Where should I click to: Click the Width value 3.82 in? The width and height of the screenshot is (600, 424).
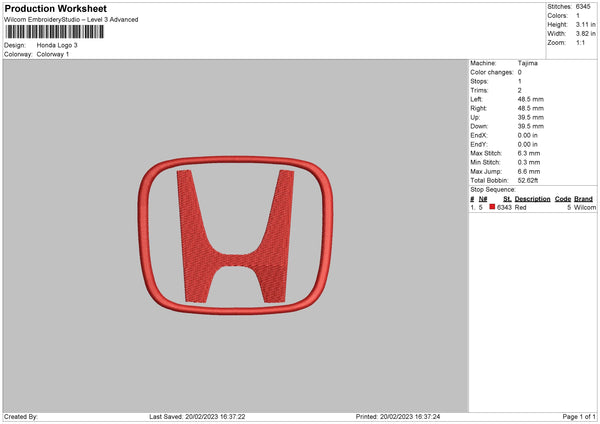(585, 34)
